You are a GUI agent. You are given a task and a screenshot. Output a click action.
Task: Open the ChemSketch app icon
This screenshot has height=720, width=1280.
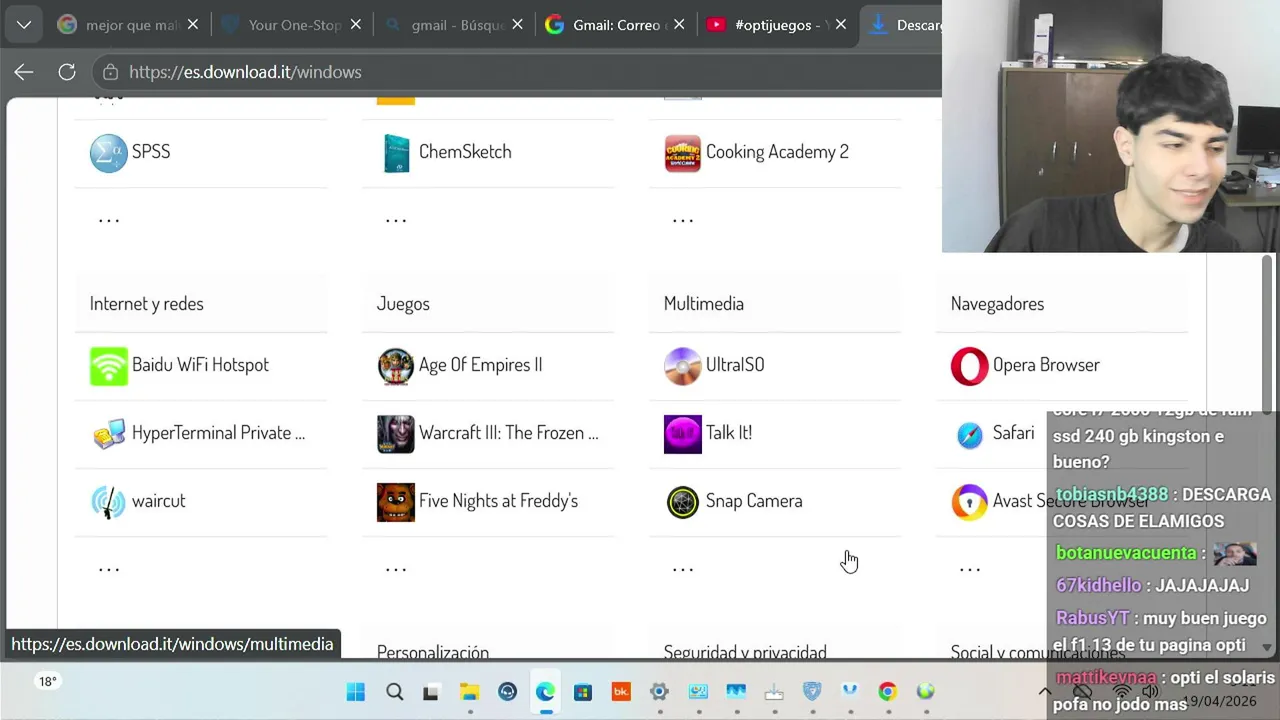pyautogui.click(x=396, y=153)
